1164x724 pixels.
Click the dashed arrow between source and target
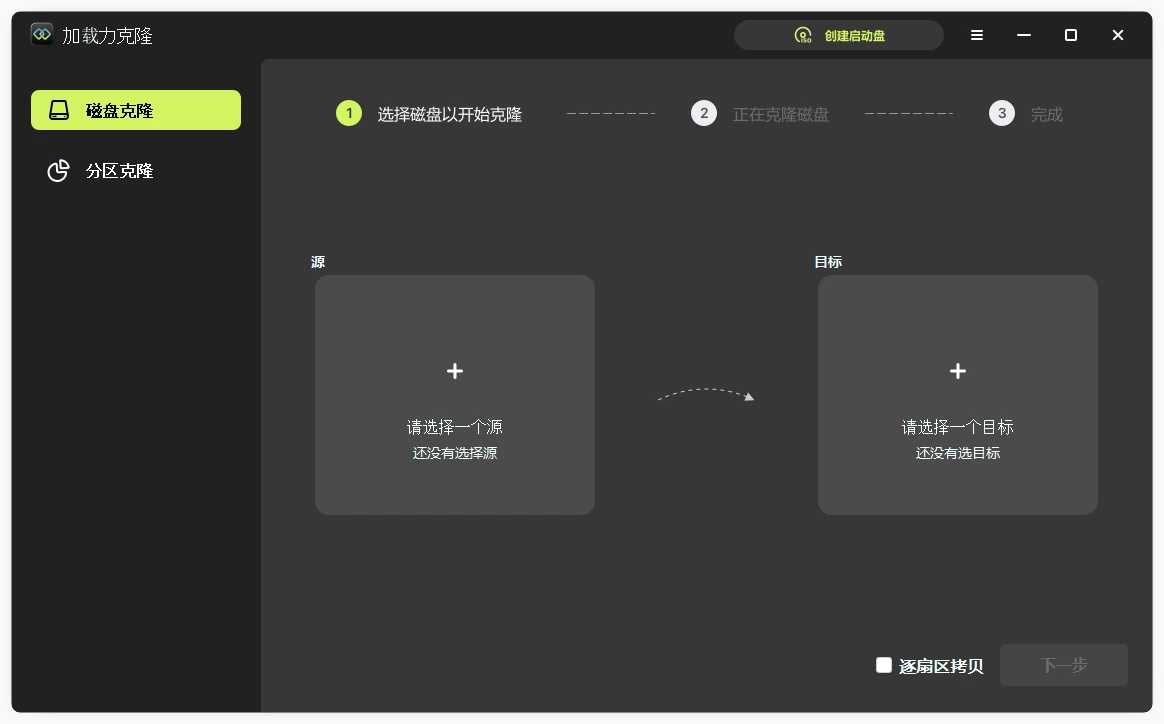[705, 395]
